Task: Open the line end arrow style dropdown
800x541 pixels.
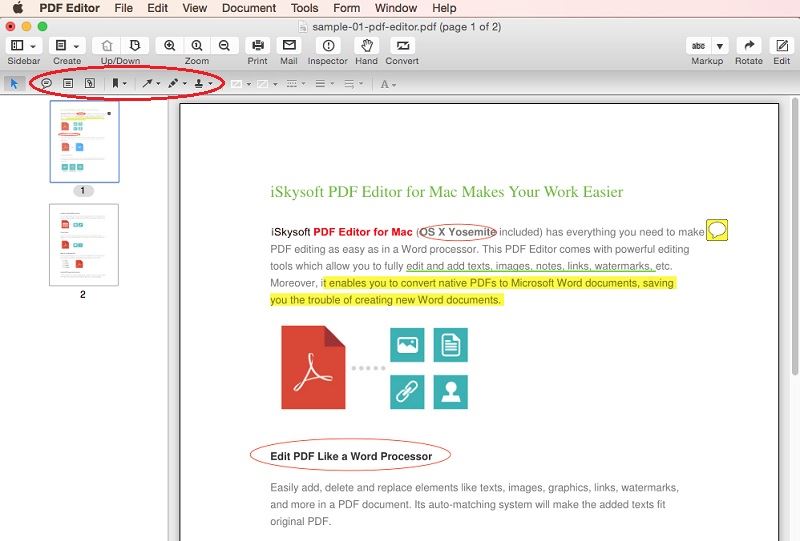Action: click(x=353, y=84)
